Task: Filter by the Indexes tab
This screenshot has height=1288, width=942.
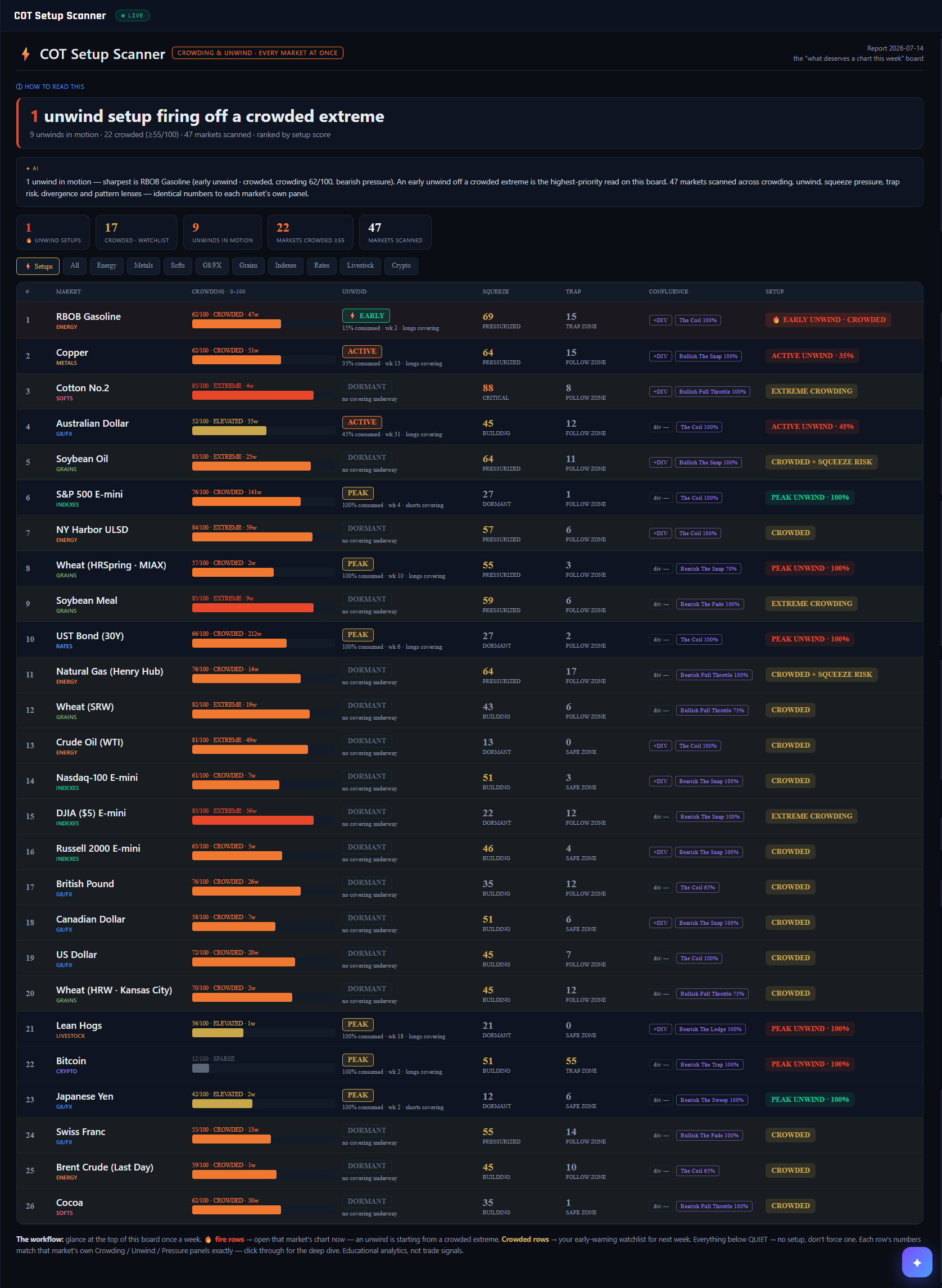Action: tap(286, 266)
